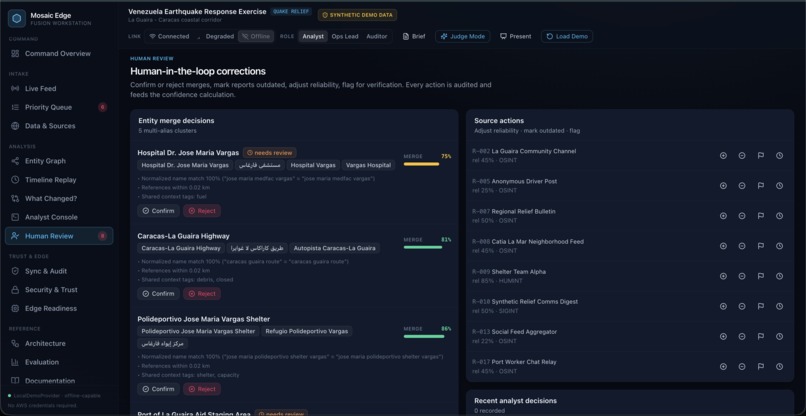
Task: Confirm Hospital Dr. Jose Maria Vargas merge
Action: (x=158, y=211)
